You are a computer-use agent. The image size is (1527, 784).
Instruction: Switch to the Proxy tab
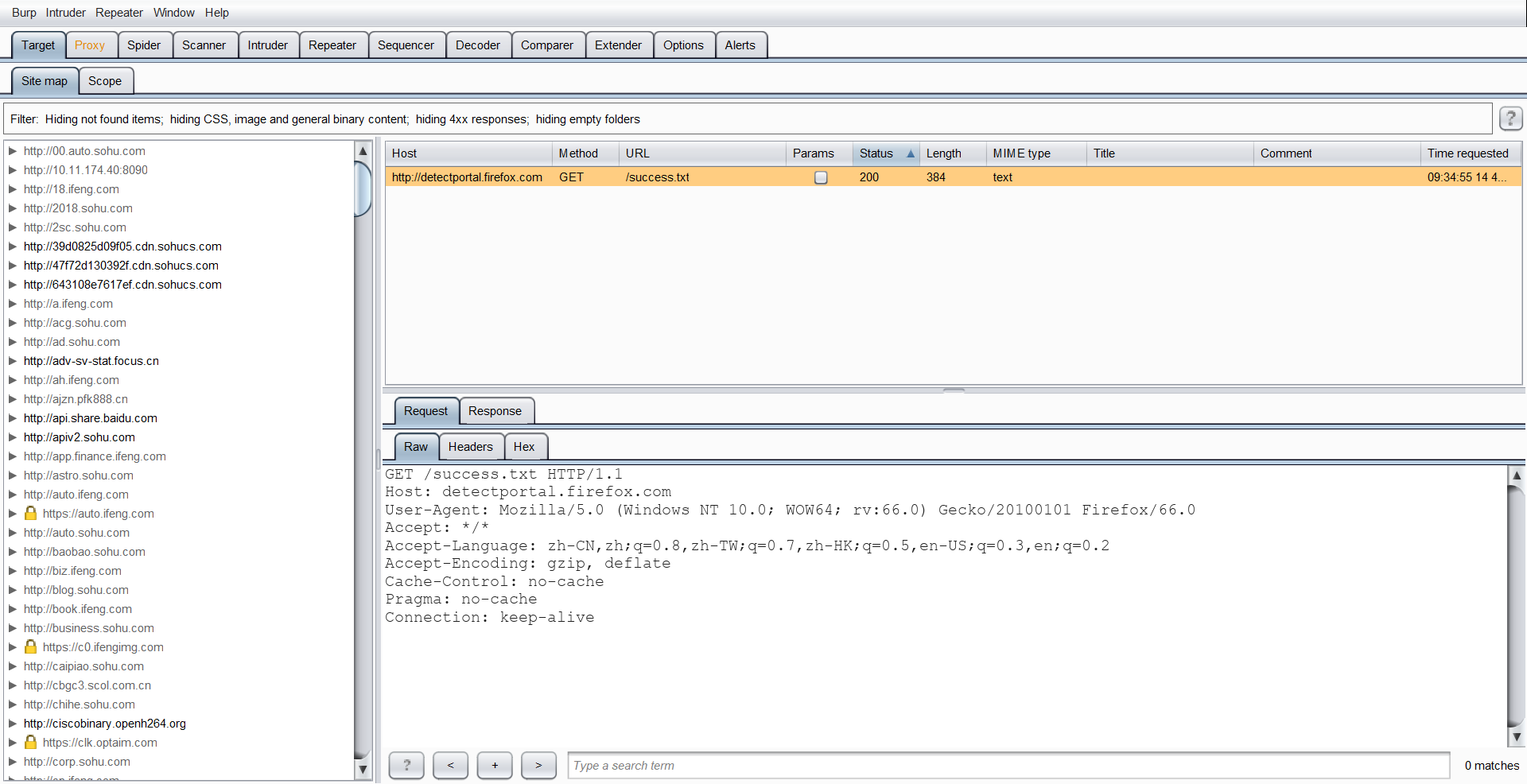(x=90, y=45)
